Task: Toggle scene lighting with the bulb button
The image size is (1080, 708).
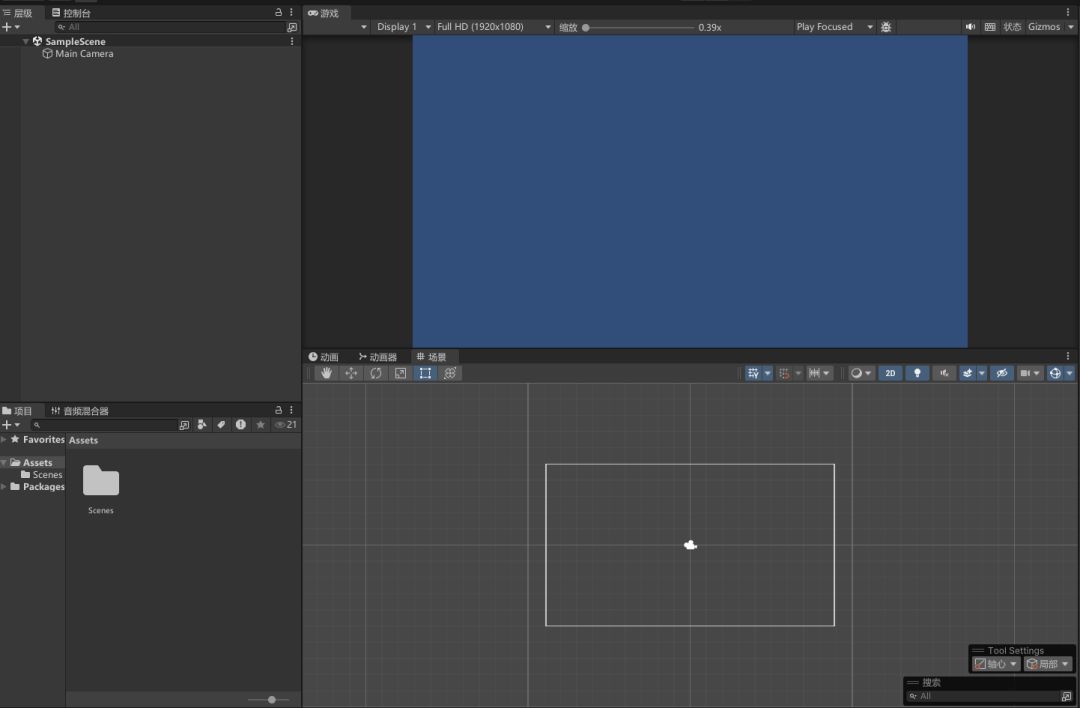Action: [917, 373]
